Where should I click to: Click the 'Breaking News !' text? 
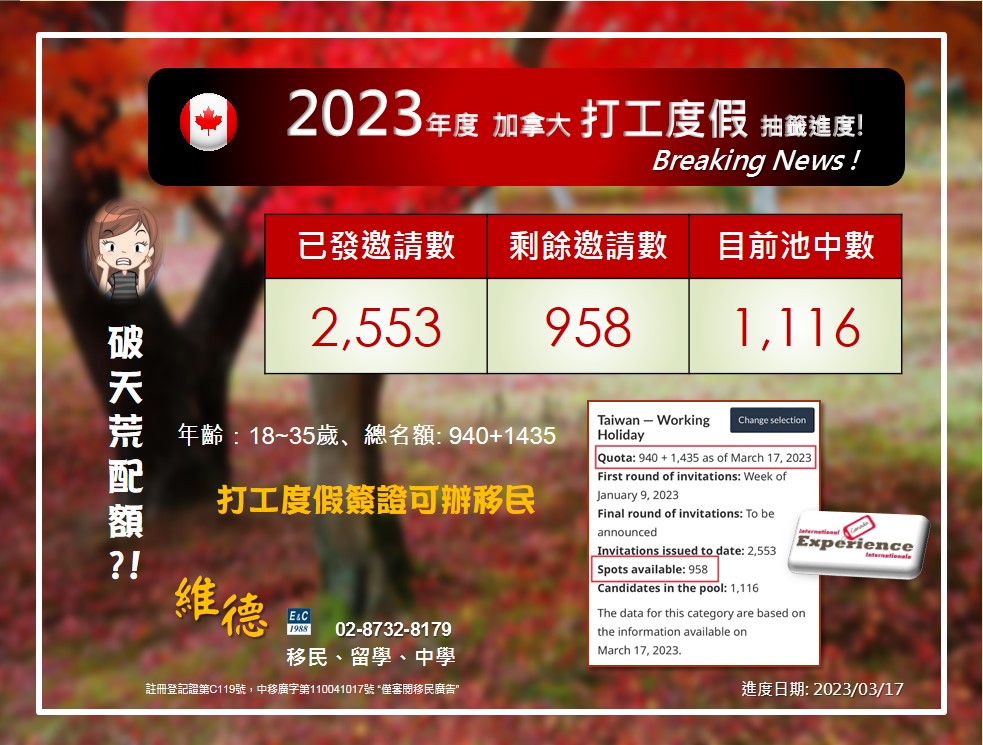[x=755, y=161]
